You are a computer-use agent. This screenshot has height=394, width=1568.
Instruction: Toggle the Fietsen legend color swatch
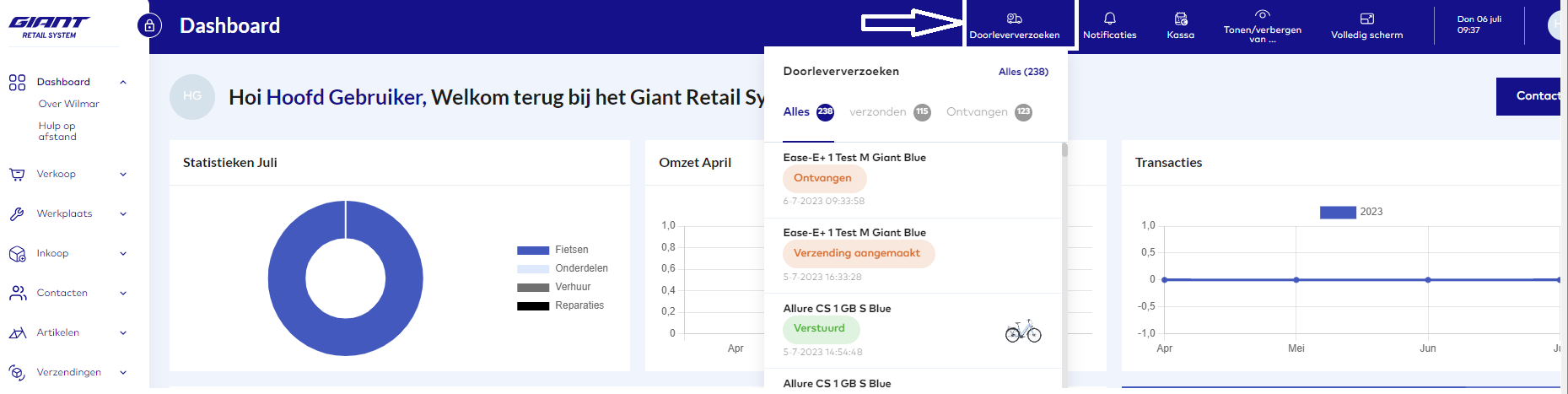(532, 251)
